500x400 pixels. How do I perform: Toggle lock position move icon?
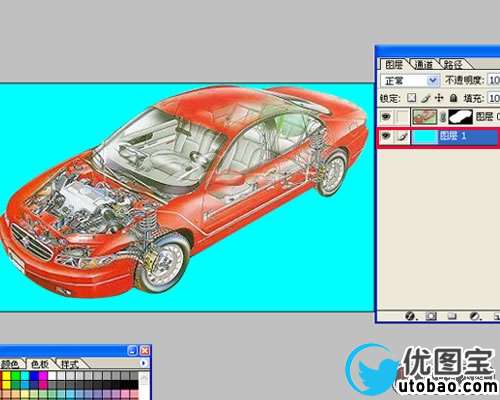click(439, 98)
